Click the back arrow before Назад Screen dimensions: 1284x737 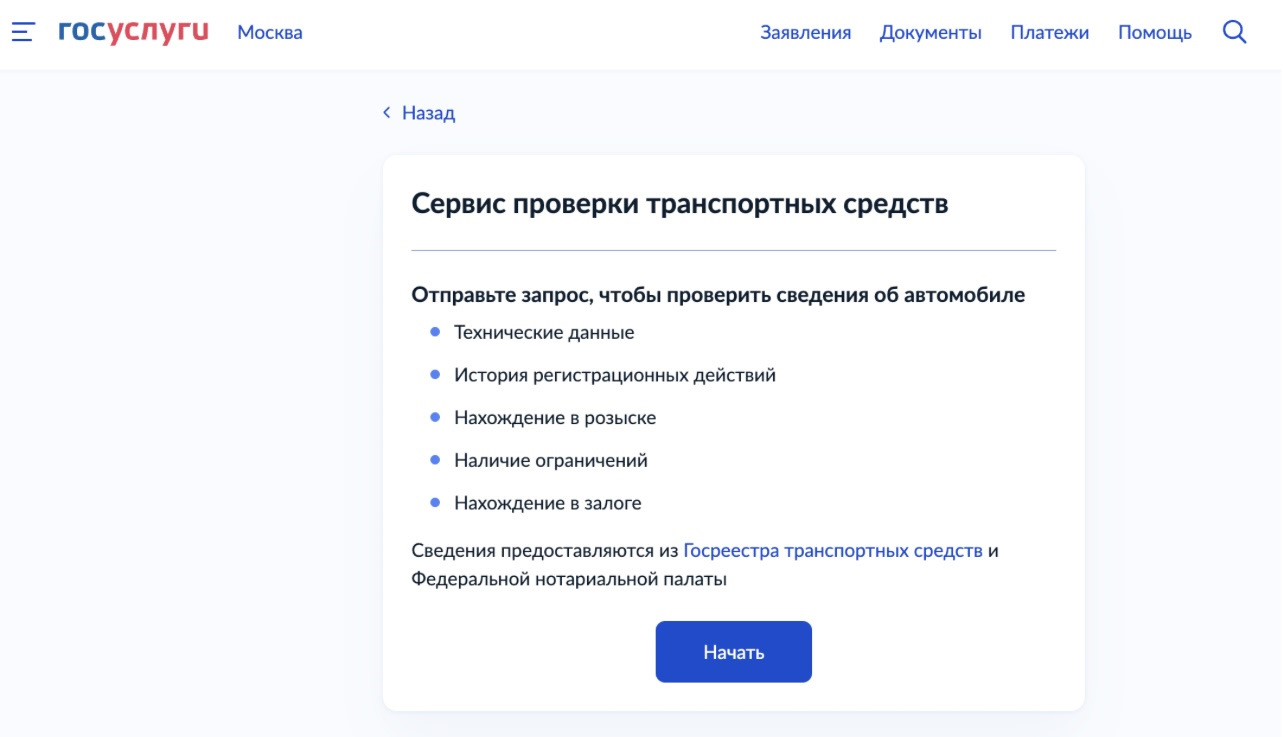(x=385, y=113)
